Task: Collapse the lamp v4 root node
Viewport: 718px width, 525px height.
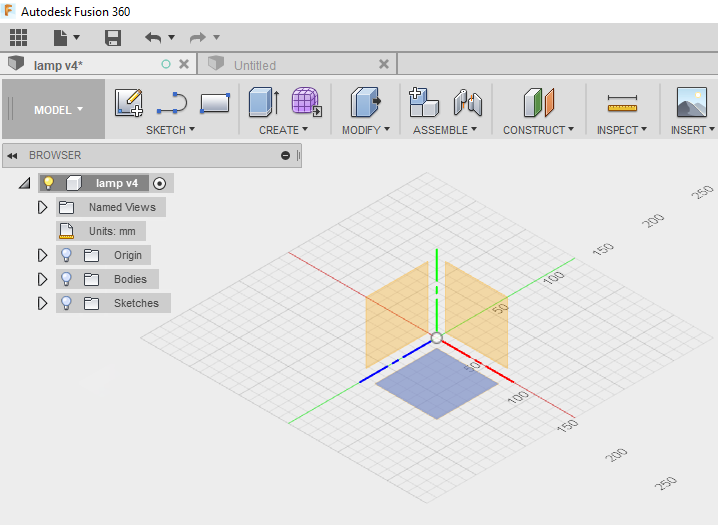Action: pos(24,184)
